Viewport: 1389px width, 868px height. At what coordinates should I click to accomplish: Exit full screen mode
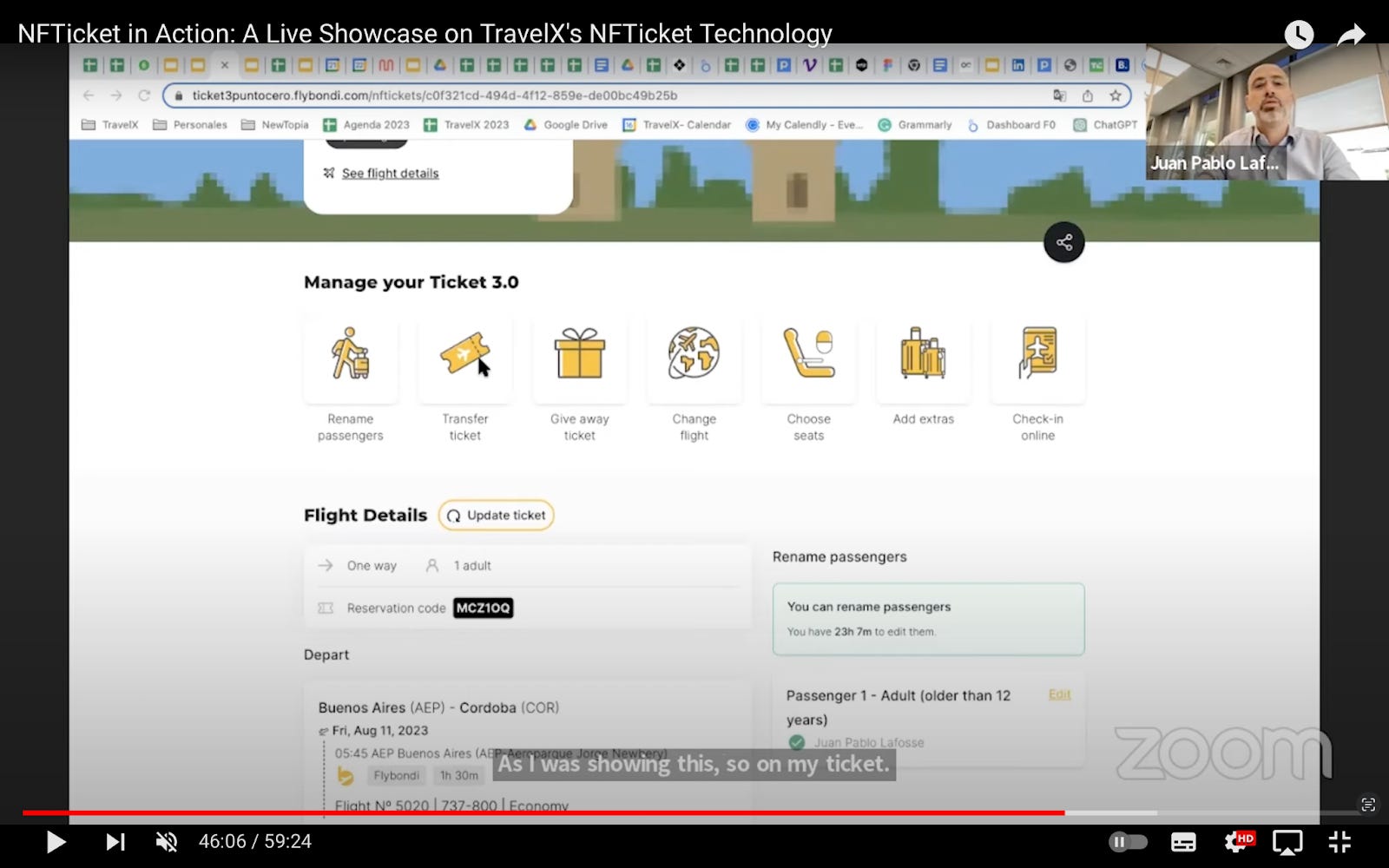pos(1340,842)
